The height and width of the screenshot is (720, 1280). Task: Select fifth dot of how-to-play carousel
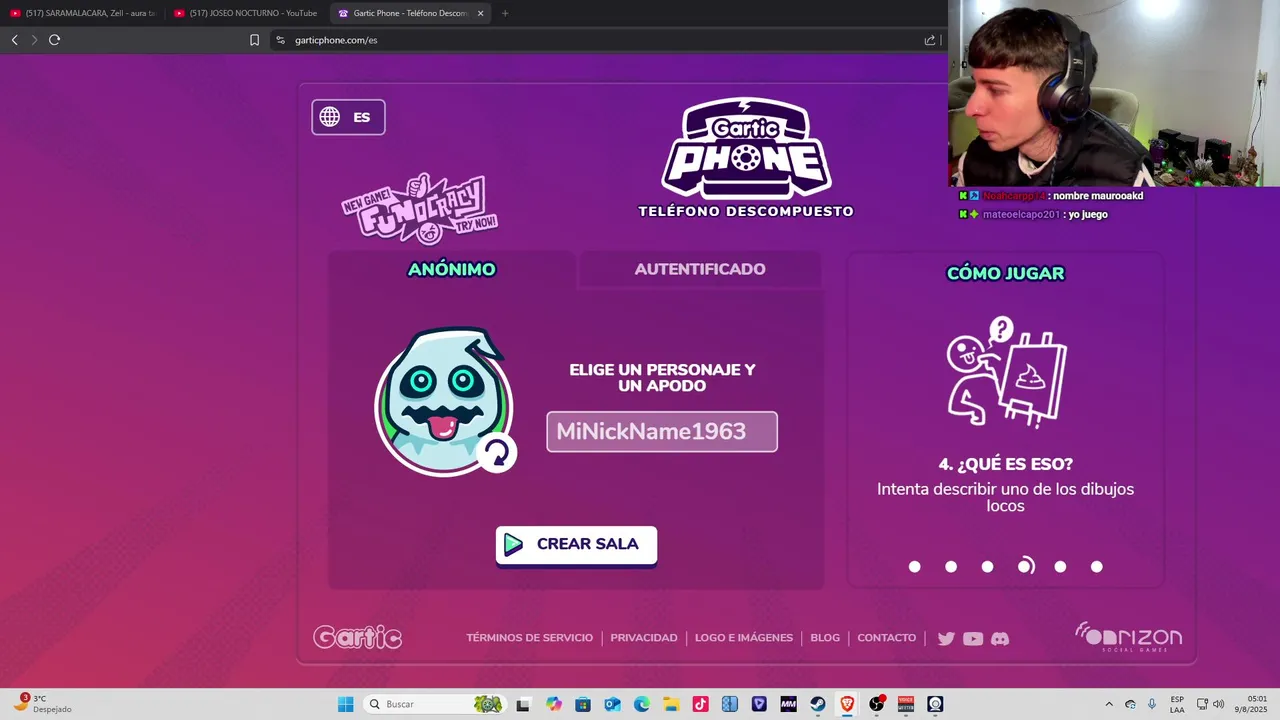coord(1060,567)
